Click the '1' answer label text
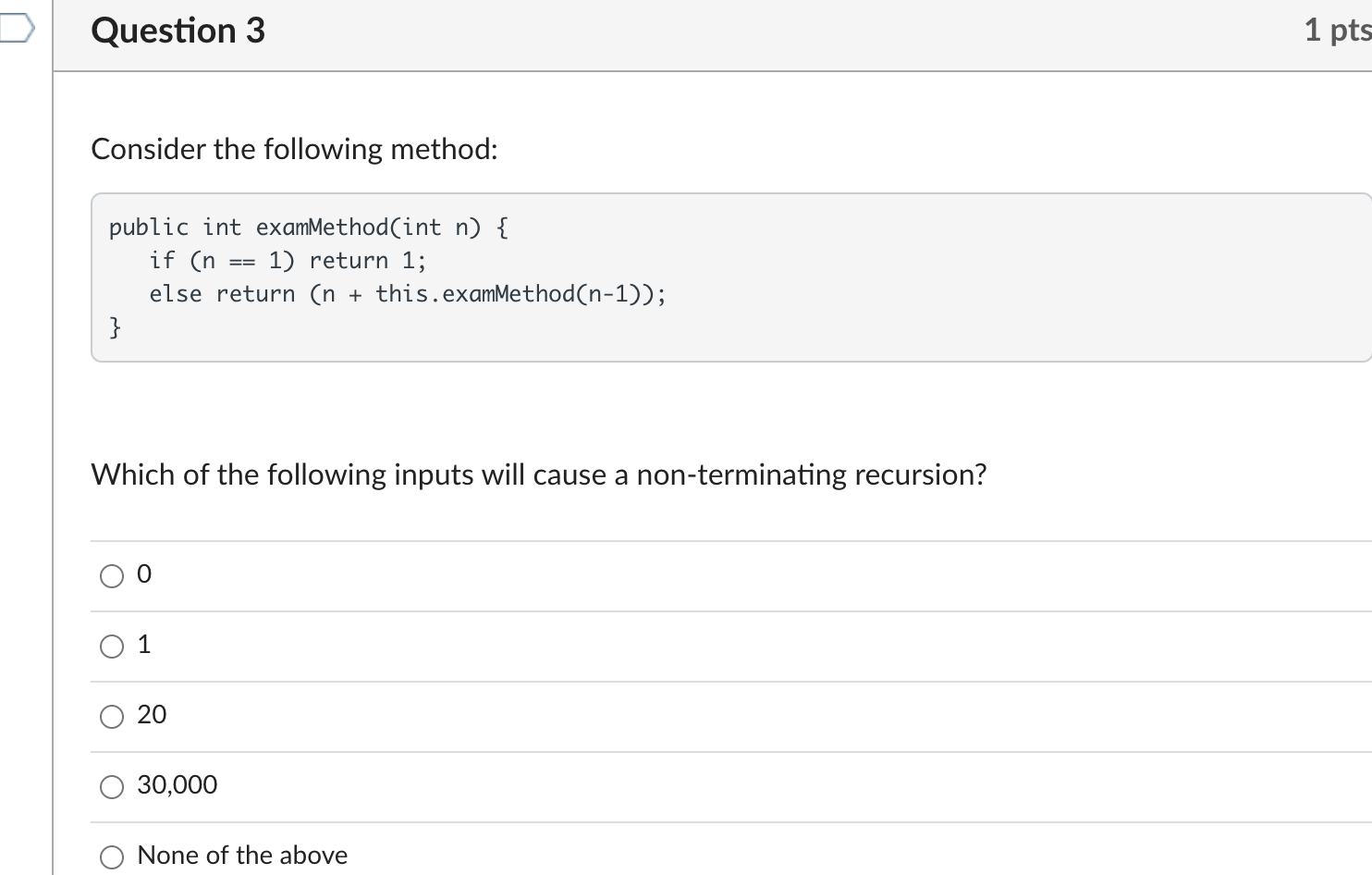The height and width of the screenshot is (875, 1372). [x=144, y=645]
